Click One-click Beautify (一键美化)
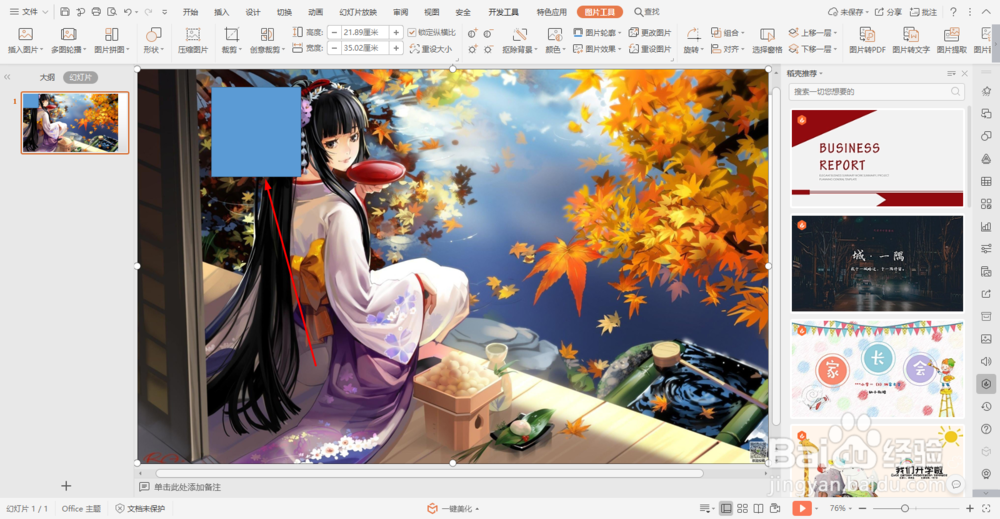This screenshot has width=1000, height=519. tap(453, 508)
